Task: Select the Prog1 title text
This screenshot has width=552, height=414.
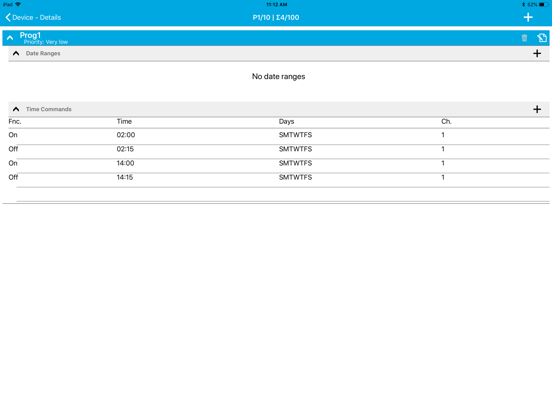Action: point(30,35)
